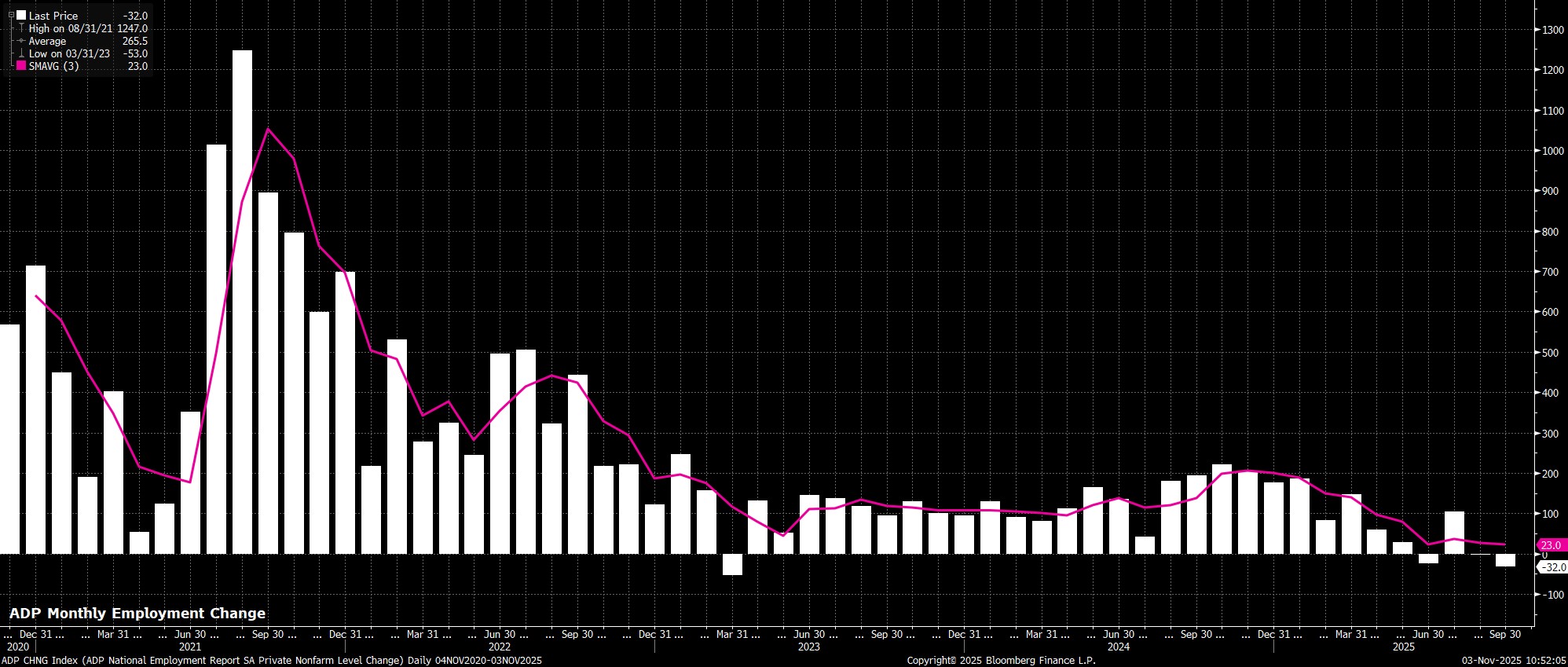
Task: Click the Low marker icon in legend
Action: point(21,53)
